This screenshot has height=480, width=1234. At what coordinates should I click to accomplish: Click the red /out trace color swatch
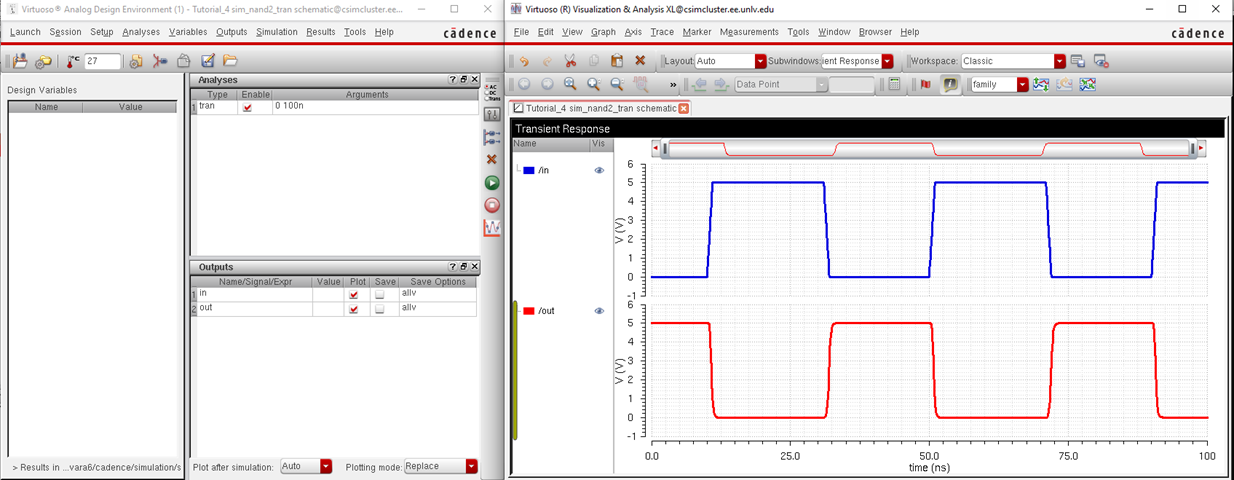click(529, 311)
